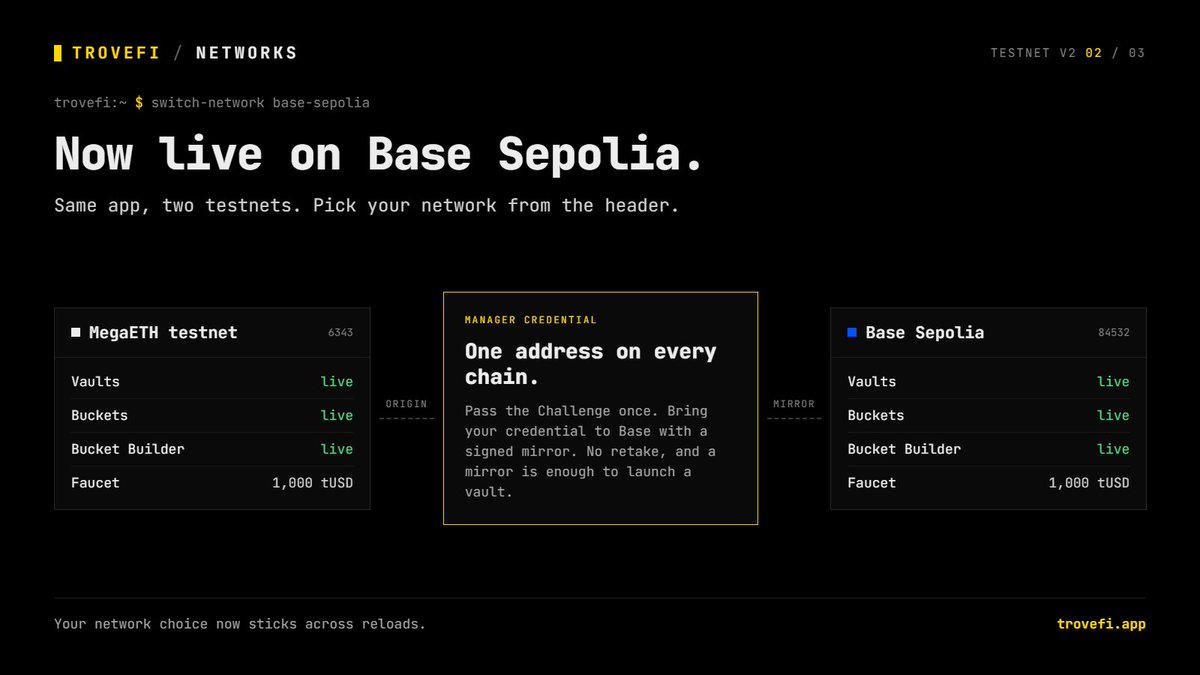Viewport: 1200px width, 675px height.
Task: Click the yellow bar icon beside TROVEFI
Action: pyautogui.click(x=58, y=53)
